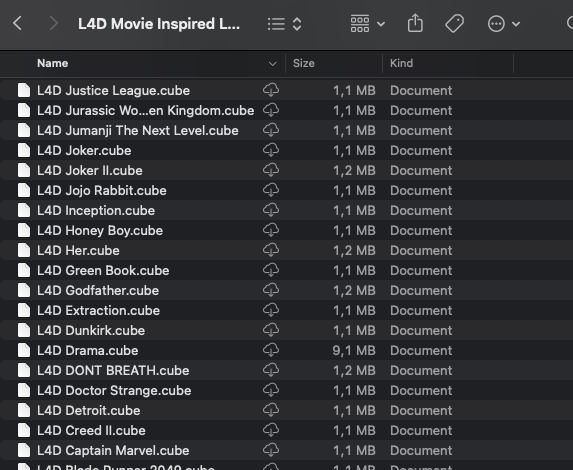Open the More actions ellipsis menu
The height and width of the screenshot is (470, 573).
coord(504,24)
